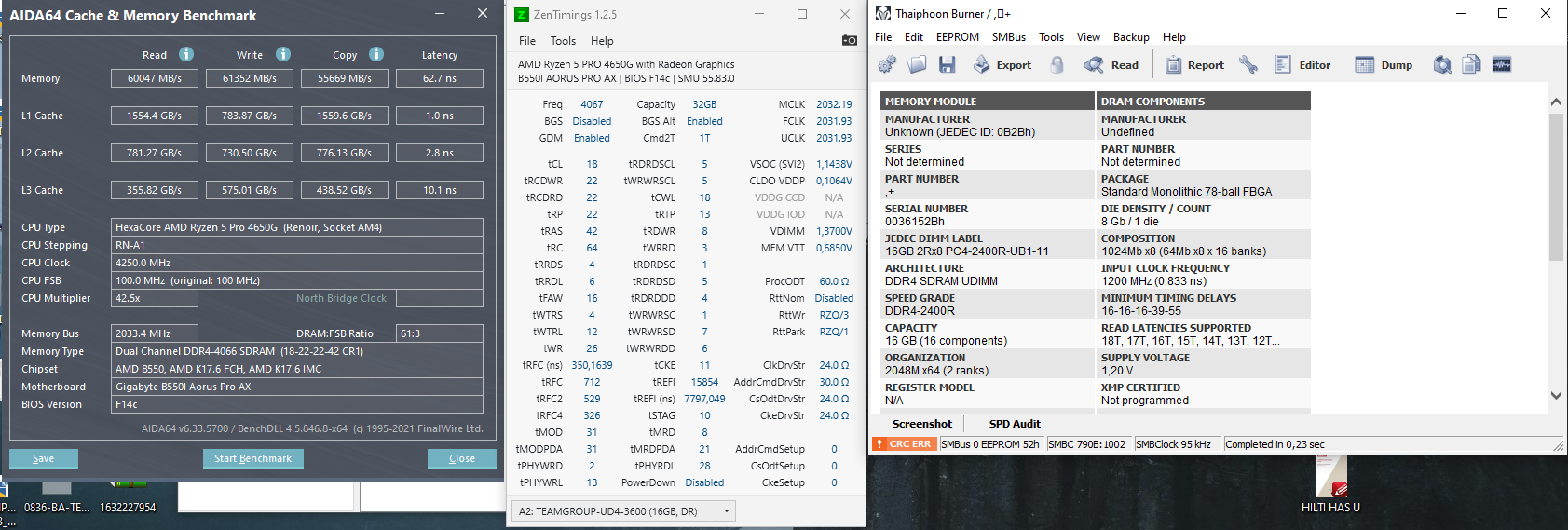Image resolution: width=1568 pixels, height=530 pixels.
Task: Click SMBus 0 EEPROM 52h status entry
Action: click(x=989, y=444)
